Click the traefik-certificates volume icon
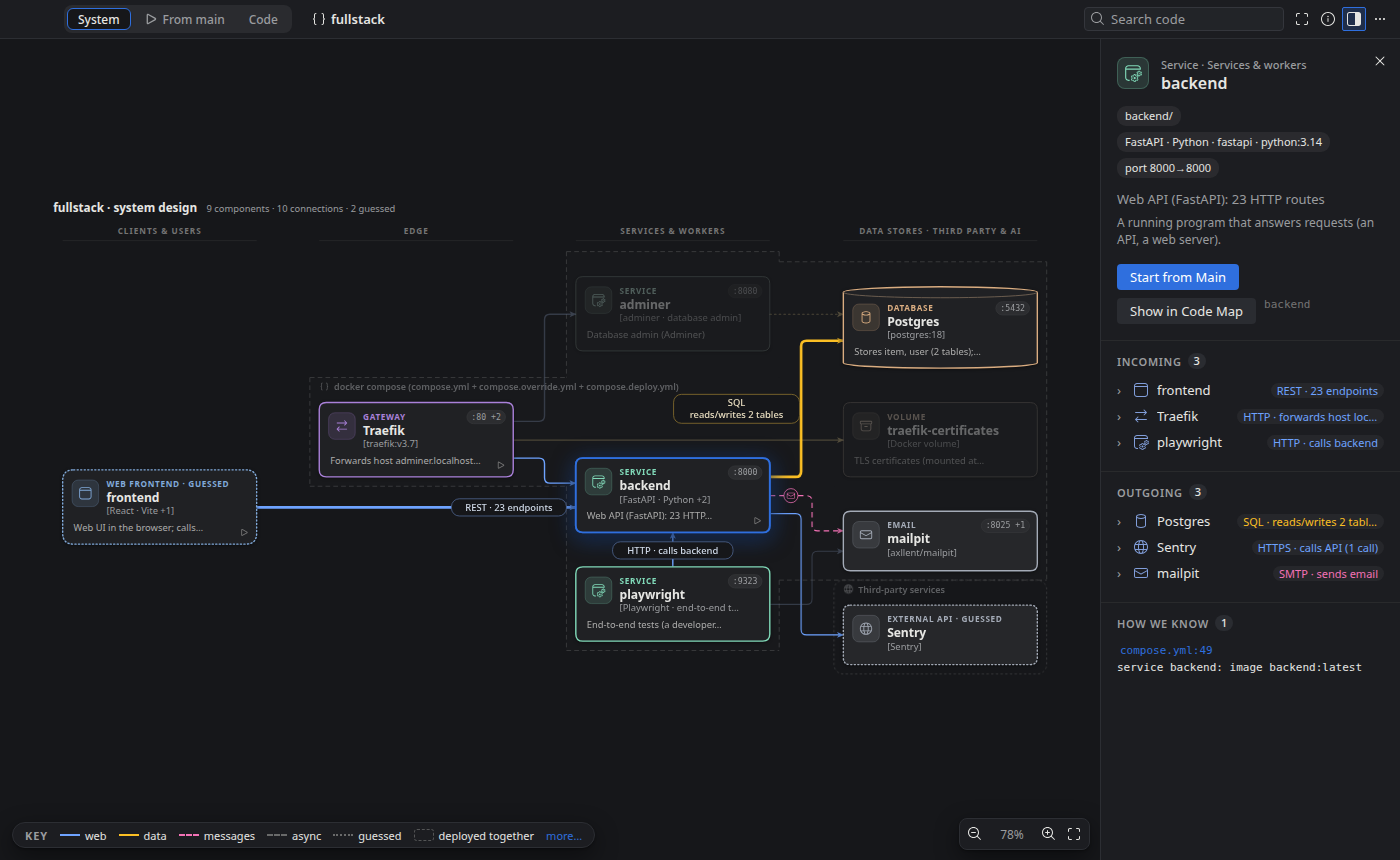 [866, 426]
